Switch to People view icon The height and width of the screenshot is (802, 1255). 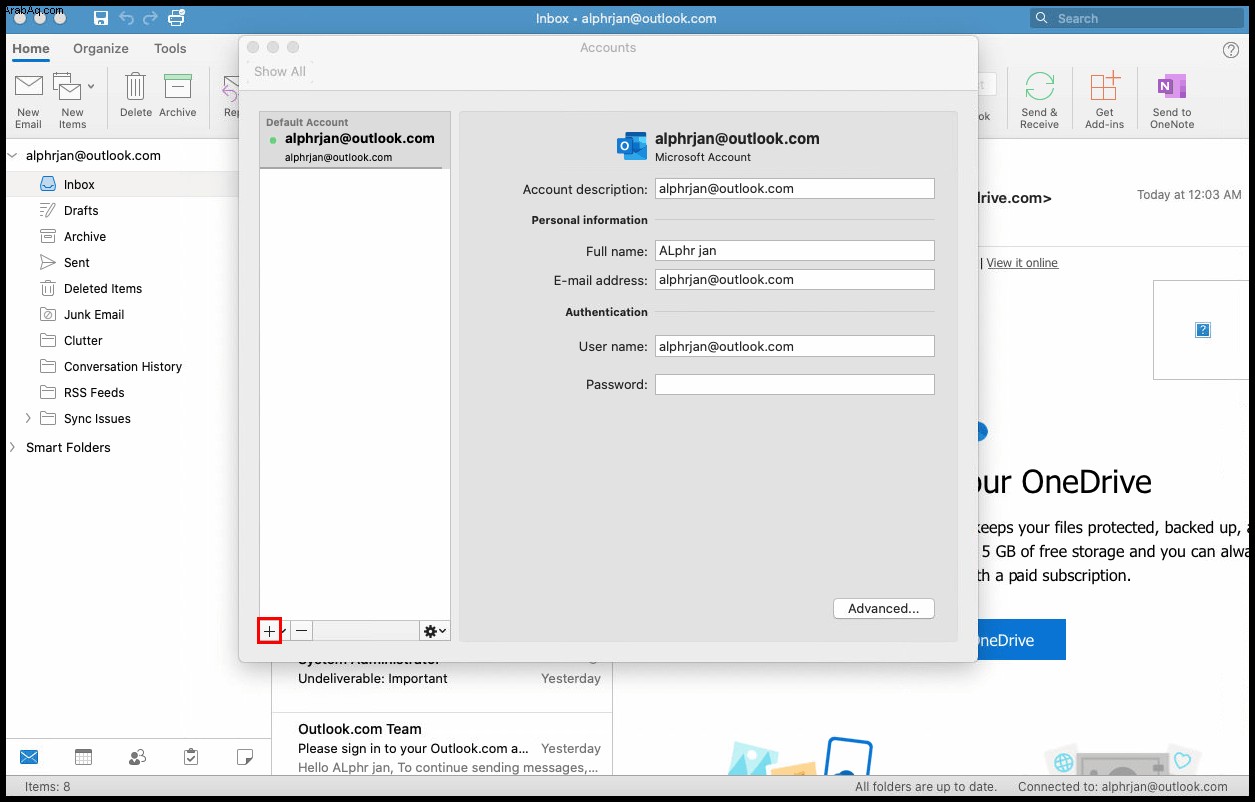pyautogui.click(x=137, y=757)
